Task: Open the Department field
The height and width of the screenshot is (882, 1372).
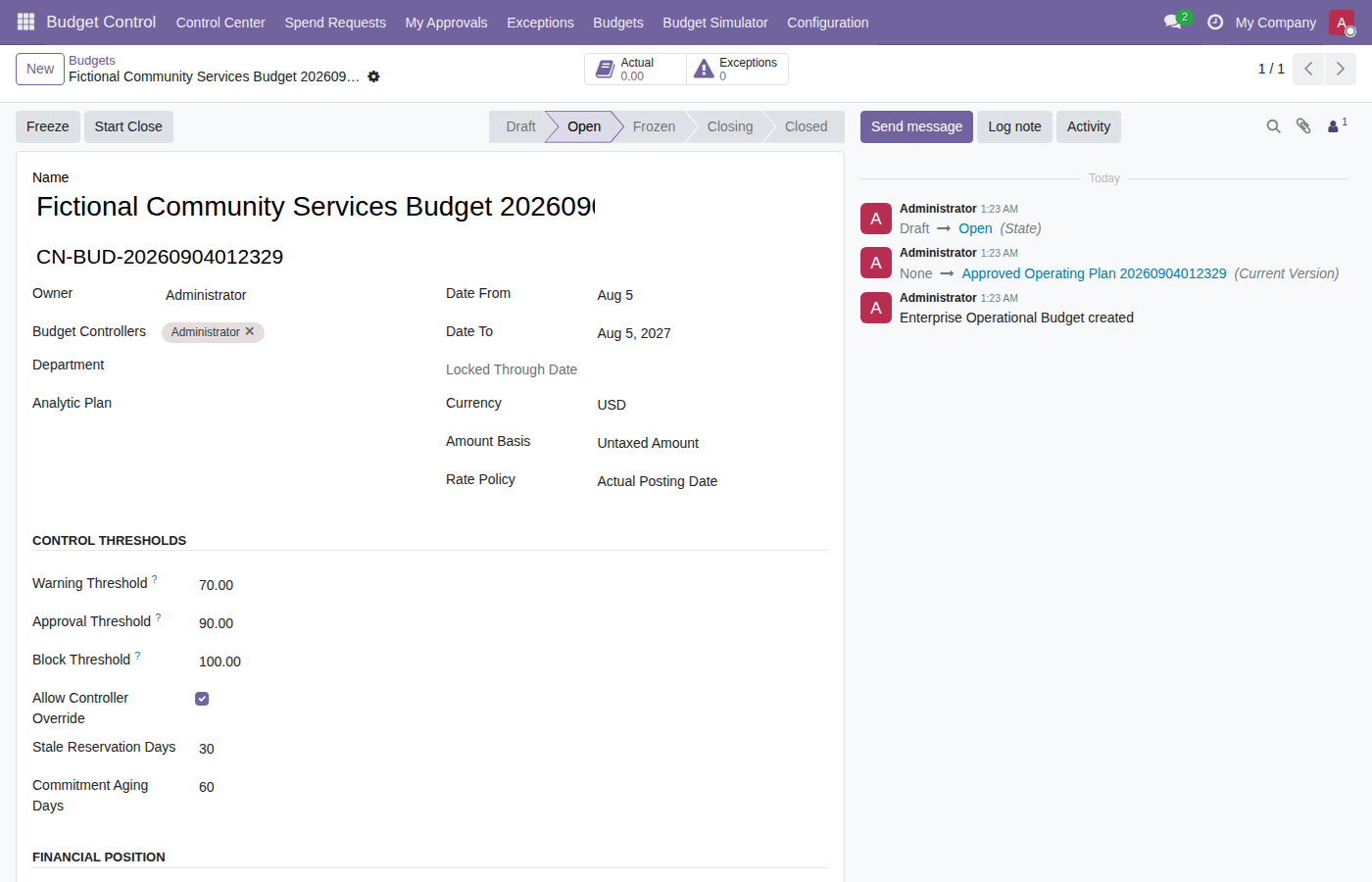Action: 290,367
